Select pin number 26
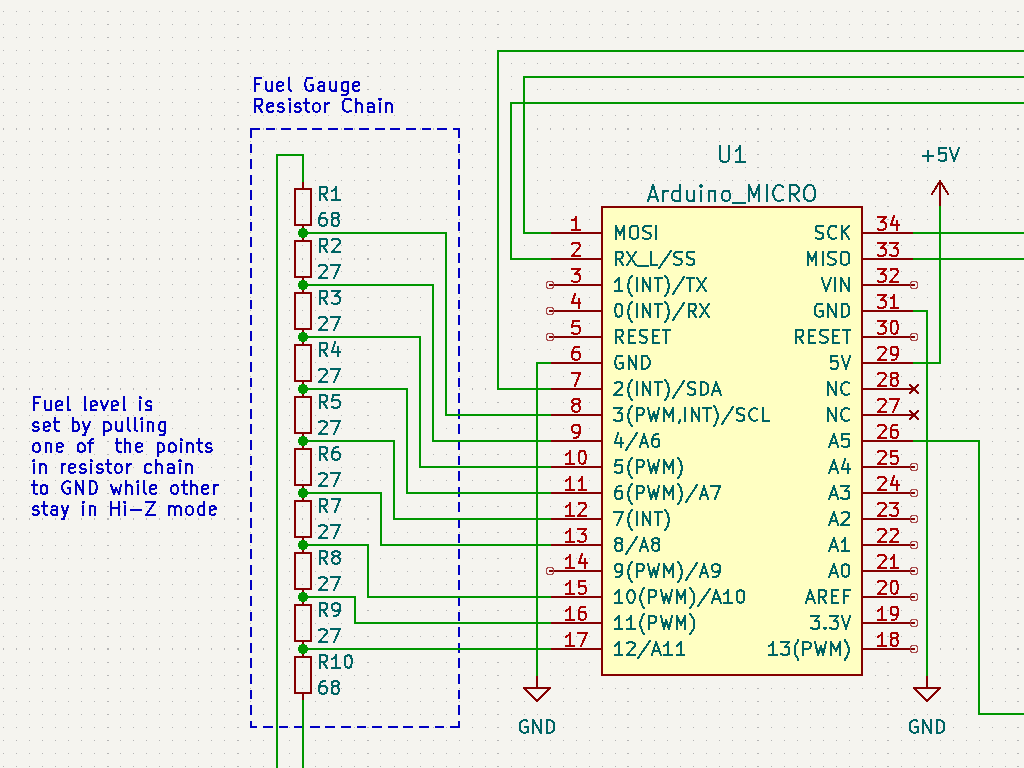Screen dimensions: 1024x768 [888, 432]
